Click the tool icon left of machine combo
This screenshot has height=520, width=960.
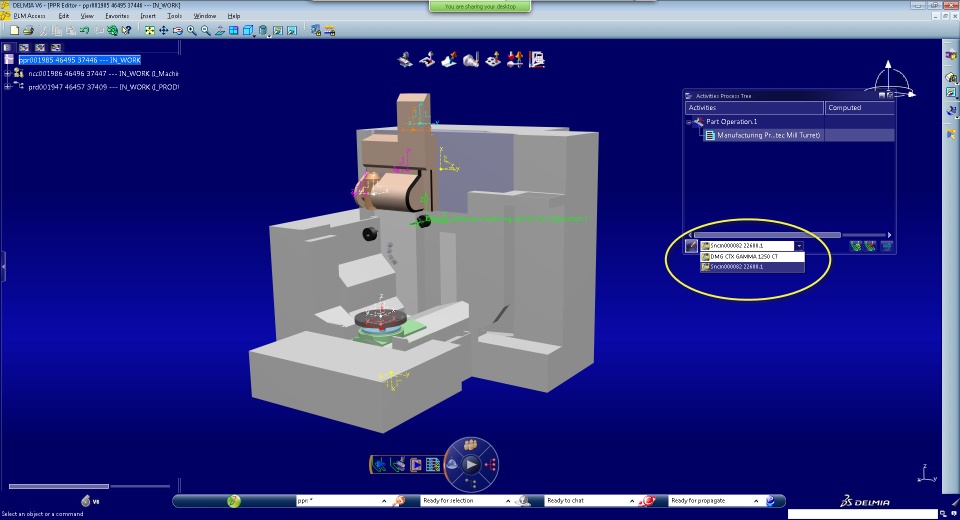691,246
